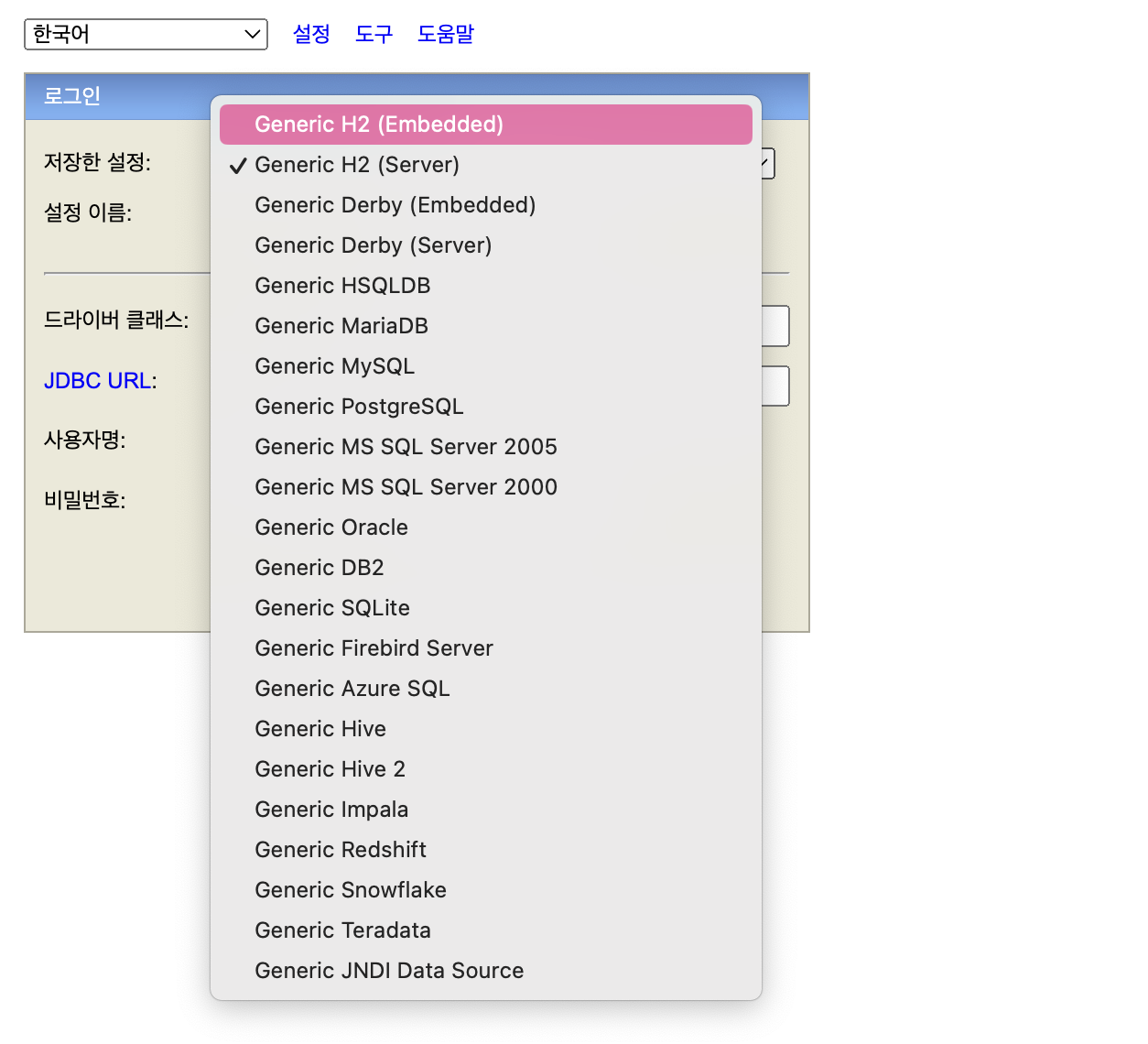Choose Generic Impala entry
Screen dimensions: 1148x1044
(486, 810)
